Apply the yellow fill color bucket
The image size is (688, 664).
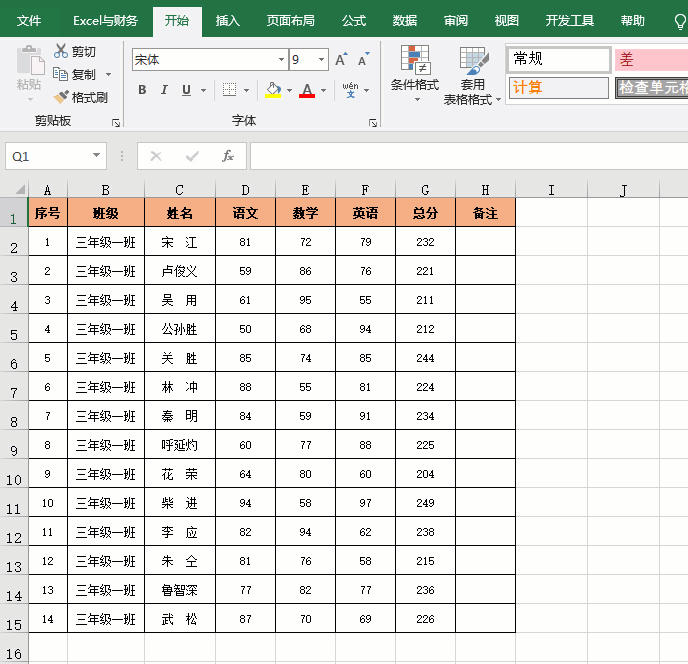[x=273, y=90]
